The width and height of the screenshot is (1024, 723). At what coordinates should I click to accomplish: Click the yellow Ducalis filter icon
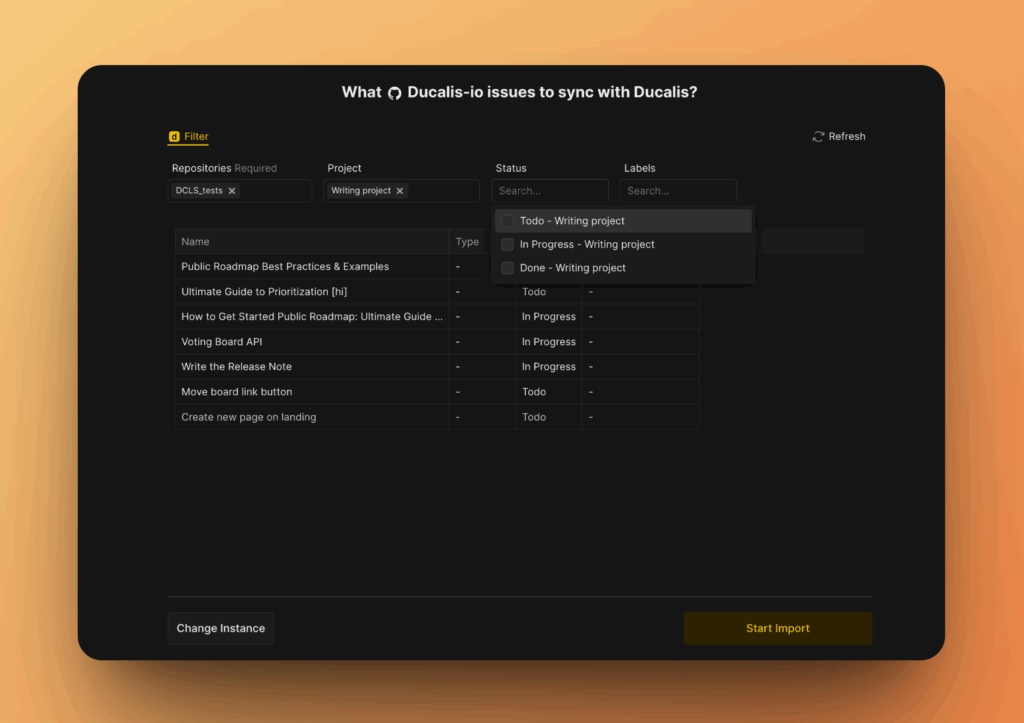click(174, 137)
